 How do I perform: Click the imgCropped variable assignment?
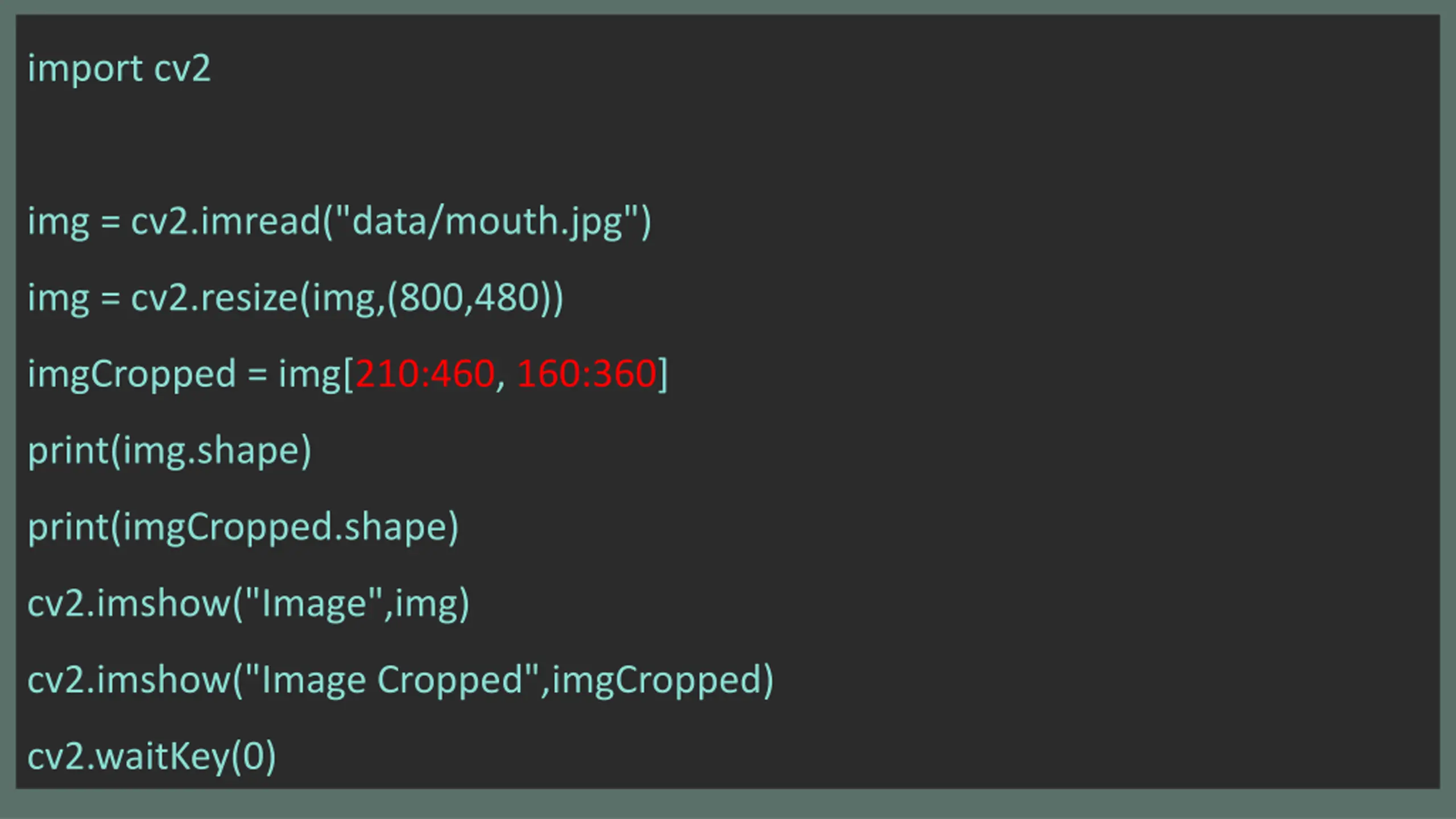click(x=348, y=375)
